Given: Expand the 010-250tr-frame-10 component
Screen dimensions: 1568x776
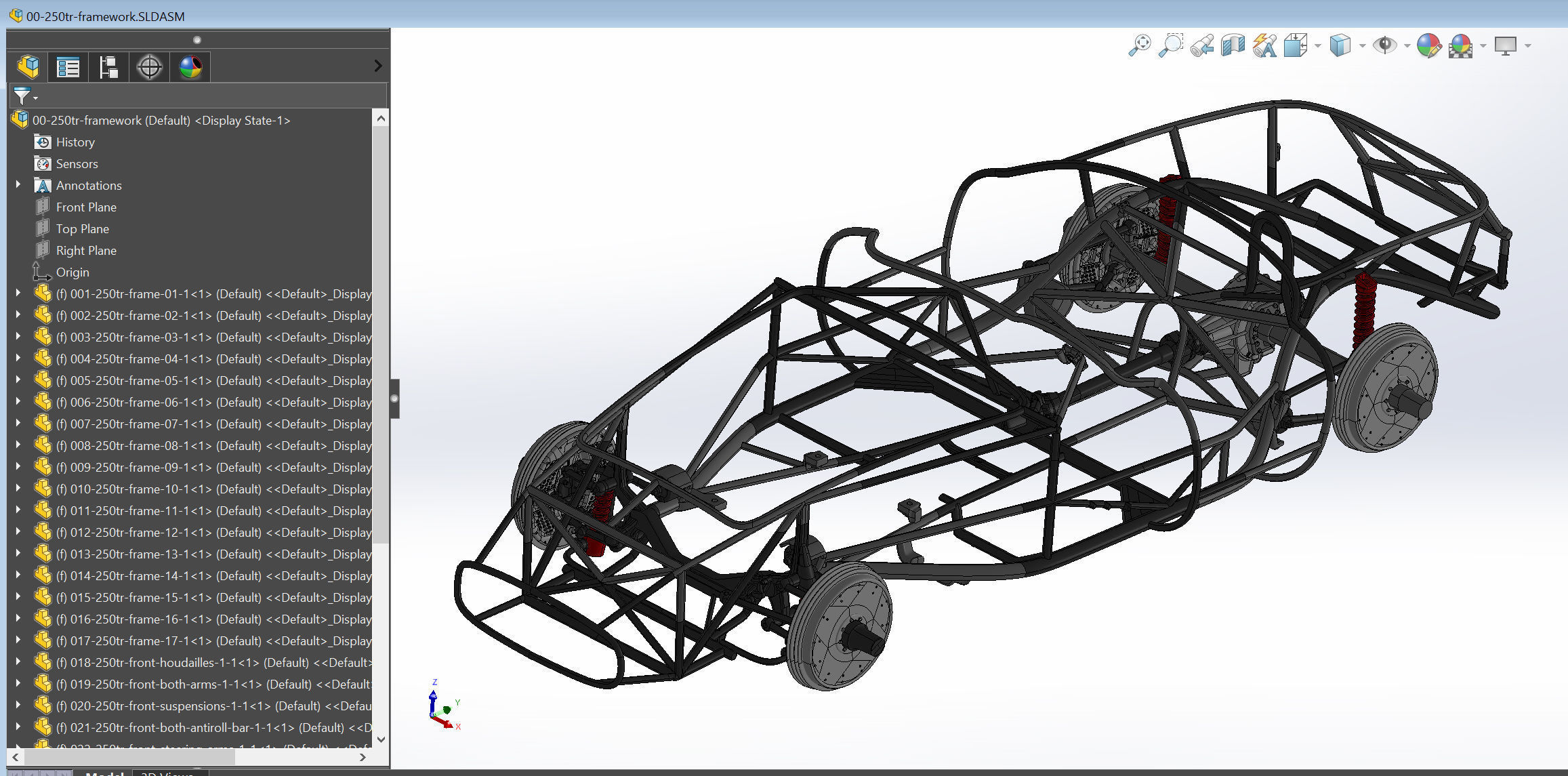Looking at the screenshot, I should pos(18,489).
